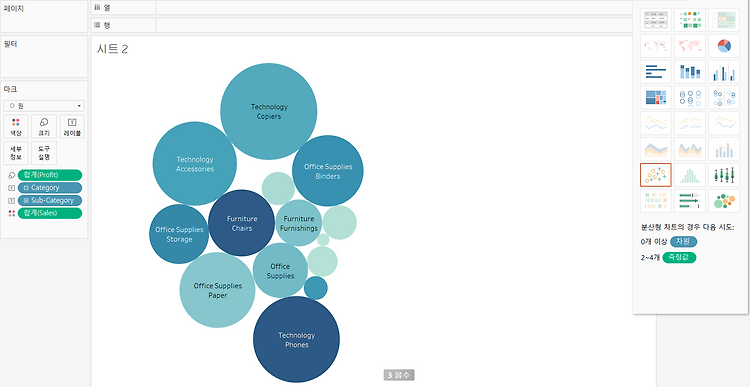The width and height of the screenshot is (750, 387).
Task: Select the Technology Phones bubble
Action: [297, 339]
